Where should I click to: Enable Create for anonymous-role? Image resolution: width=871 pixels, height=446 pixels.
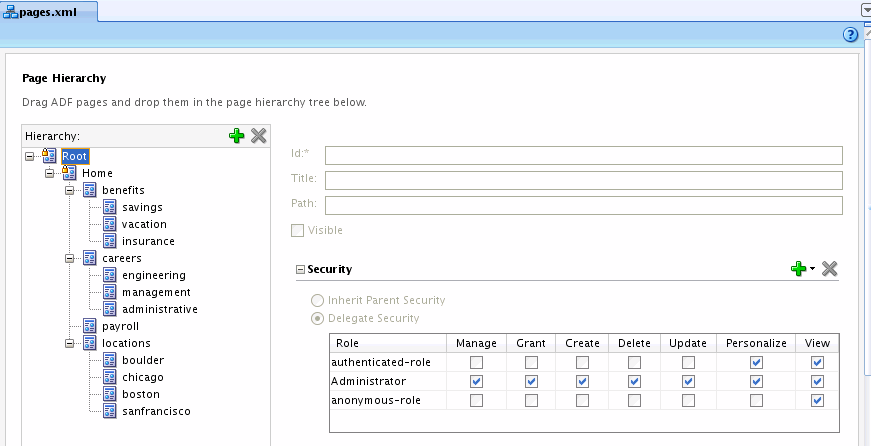click(x=582, y=400)
